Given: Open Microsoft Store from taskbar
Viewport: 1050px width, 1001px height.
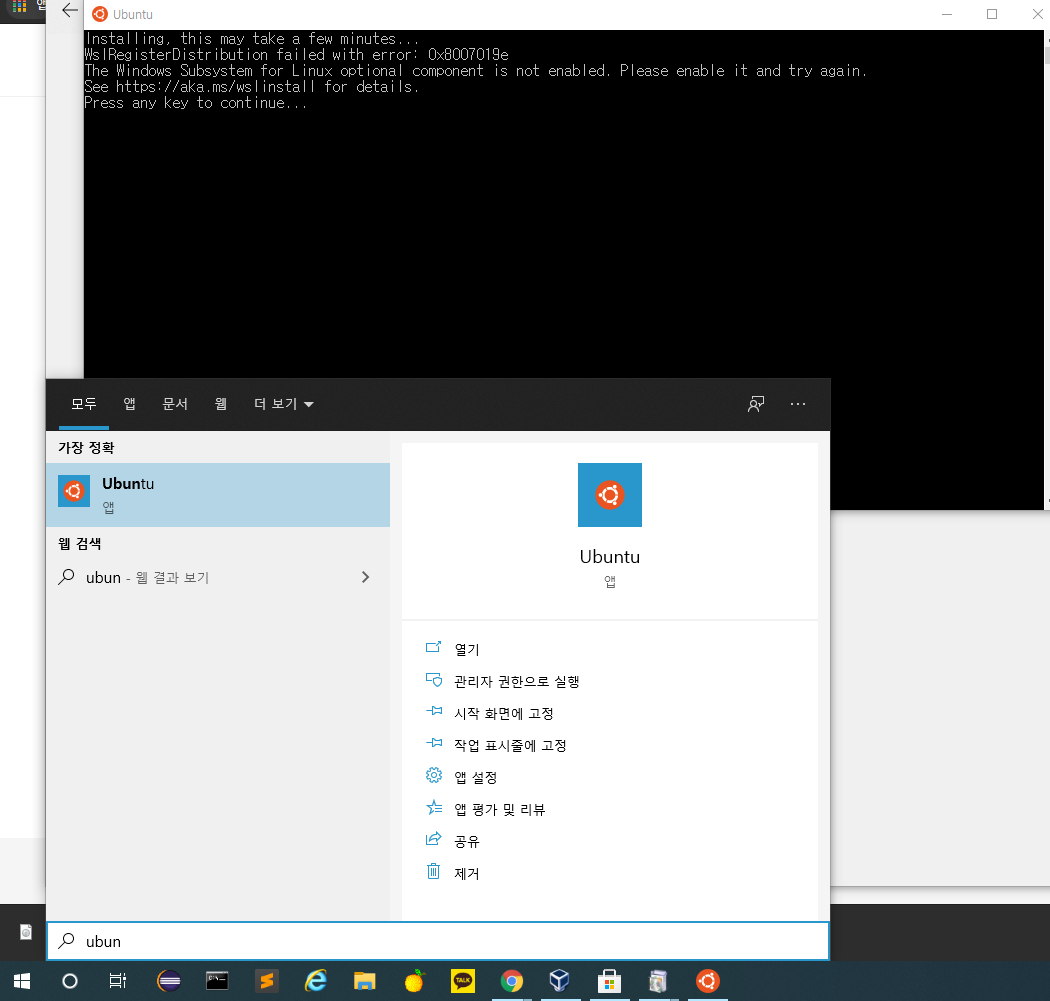Looking at the screenshot, I should point(609,982).
